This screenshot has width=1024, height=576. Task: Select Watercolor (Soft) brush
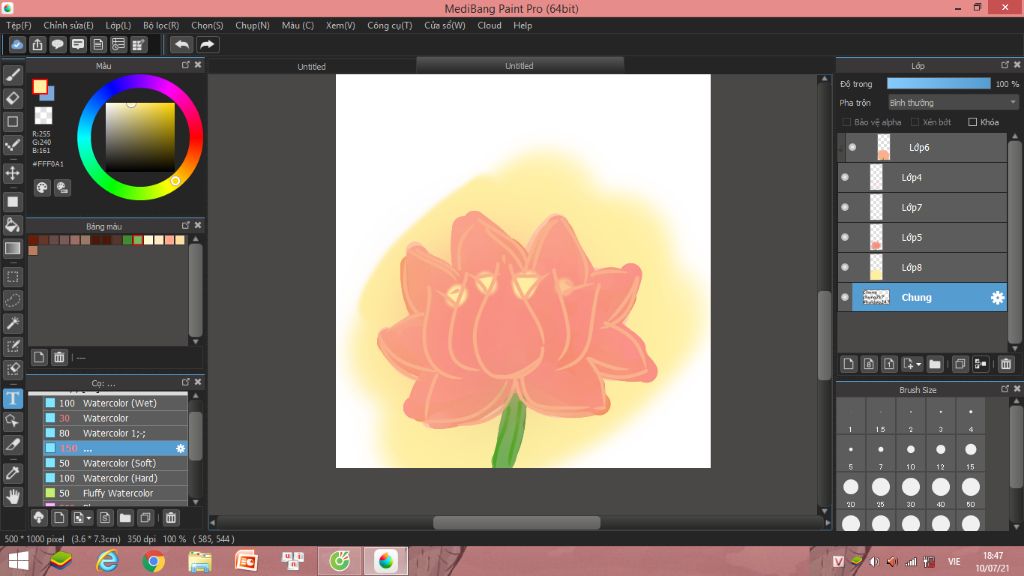(x=115, y=463)
